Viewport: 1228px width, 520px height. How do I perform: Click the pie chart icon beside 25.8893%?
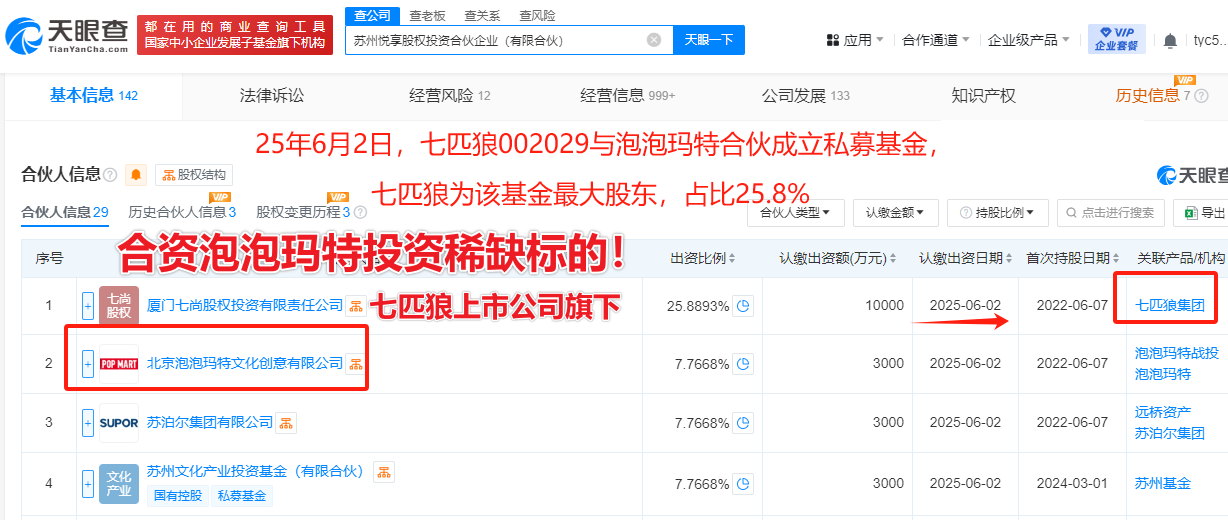[743, 306]
